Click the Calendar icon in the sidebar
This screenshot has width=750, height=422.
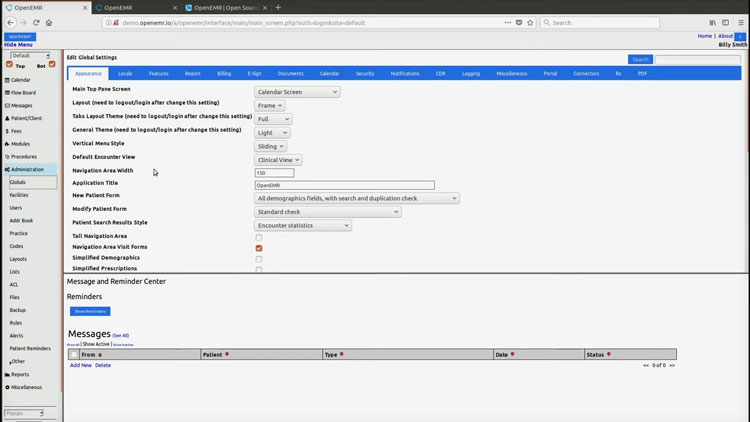pos(6,79)
